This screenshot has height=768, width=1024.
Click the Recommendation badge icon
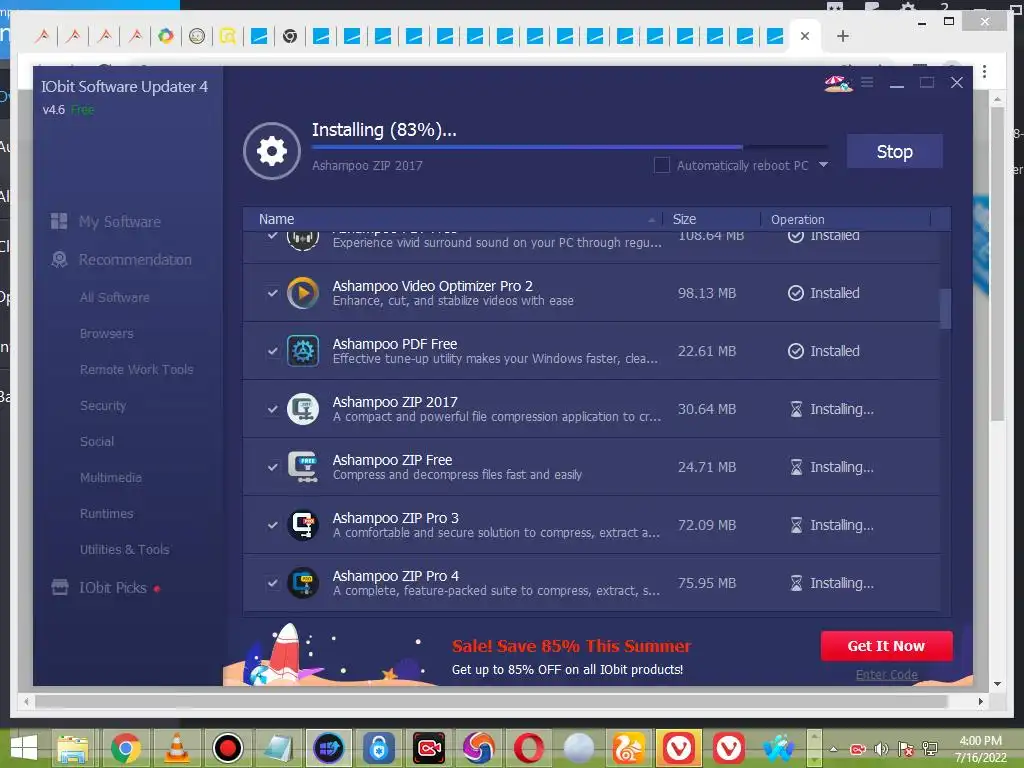tap(59, 259)
